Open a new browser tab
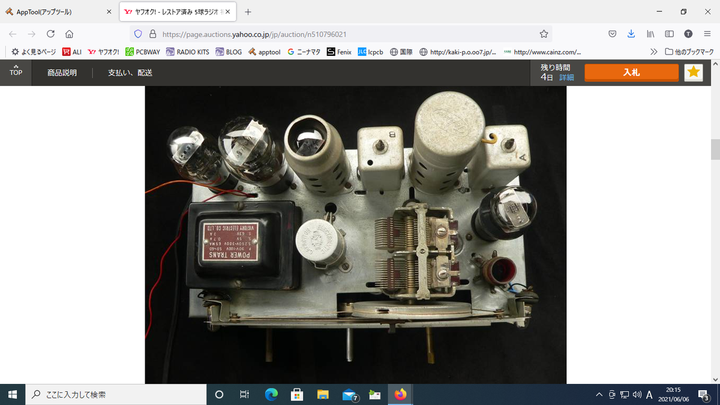Image resolution: width=720 pixels, height=405 pixels. coord(248,11)
